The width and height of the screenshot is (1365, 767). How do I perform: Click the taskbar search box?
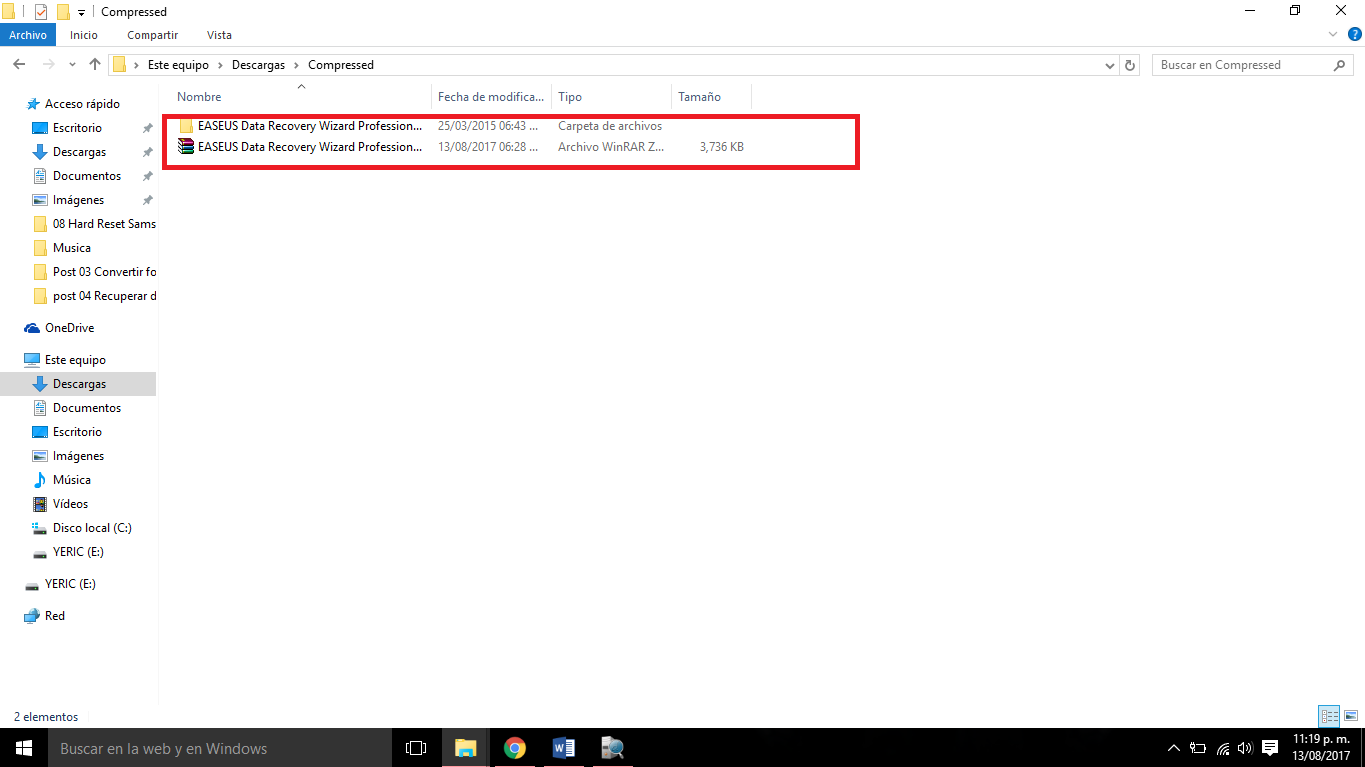pos(220,748)
